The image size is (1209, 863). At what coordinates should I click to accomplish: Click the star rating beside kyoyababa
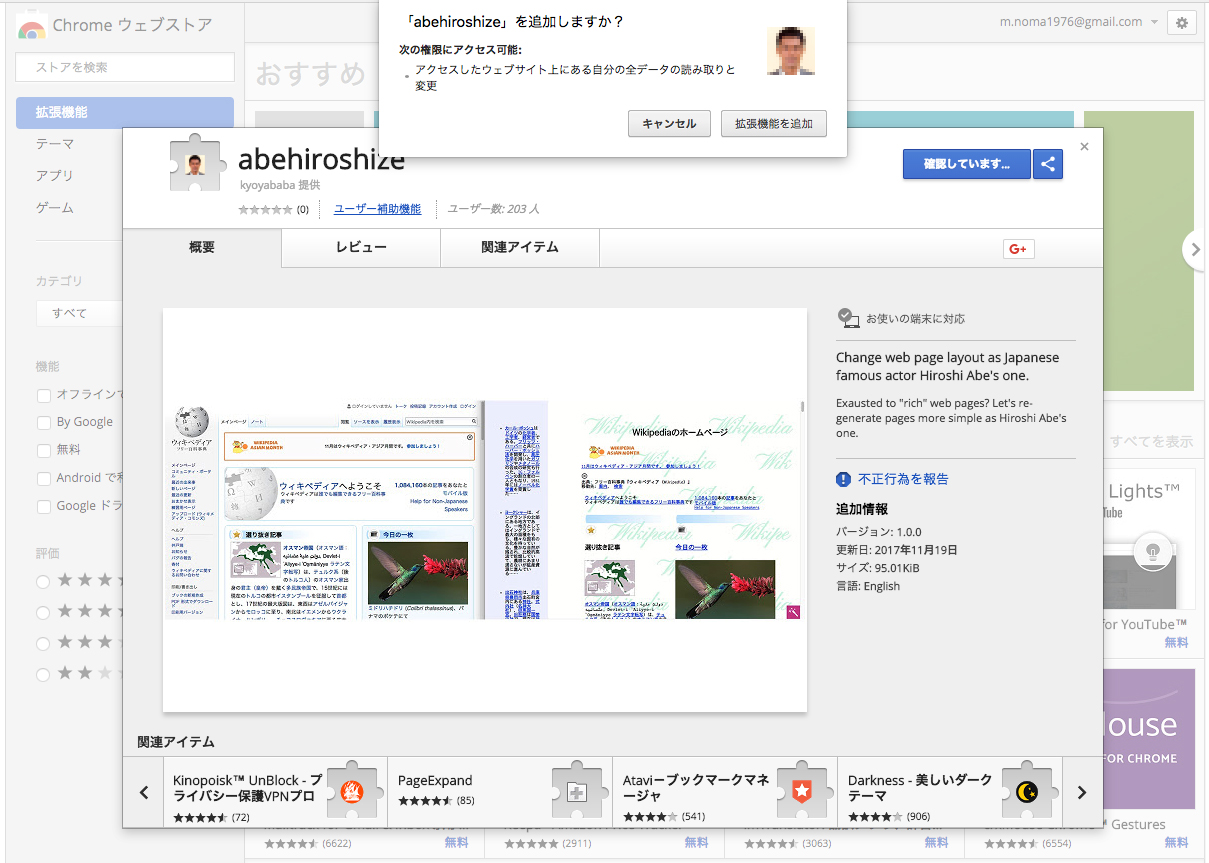[x=265, y=209]
